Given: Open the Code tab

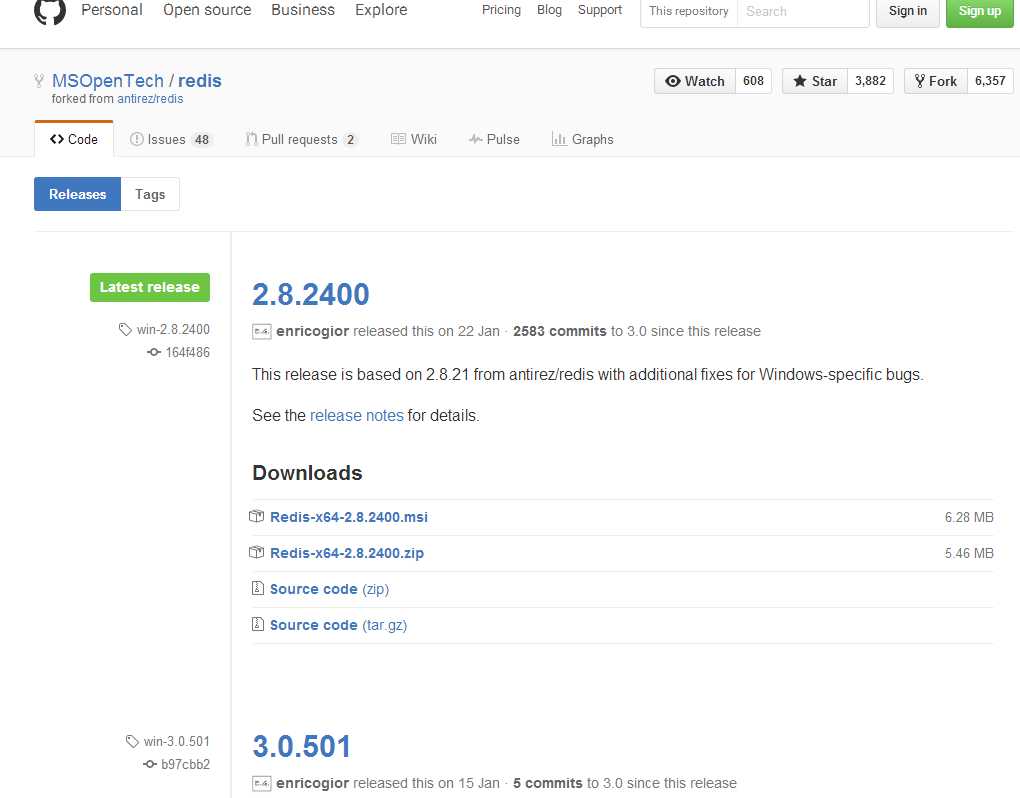Looking at the screenshot, I should tap(74, 139).
